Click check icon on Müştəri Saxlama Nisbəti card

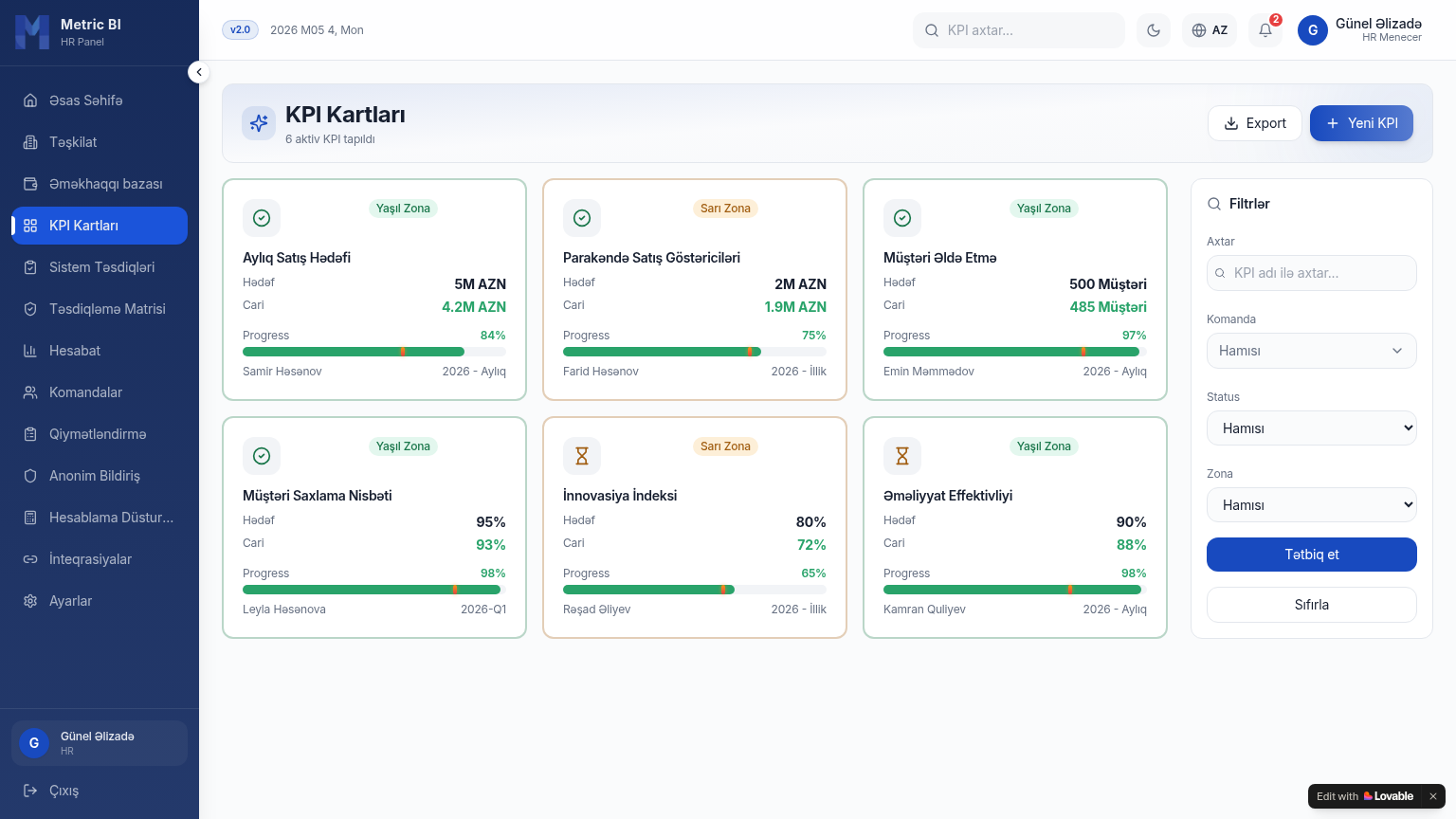click(262, 456)
